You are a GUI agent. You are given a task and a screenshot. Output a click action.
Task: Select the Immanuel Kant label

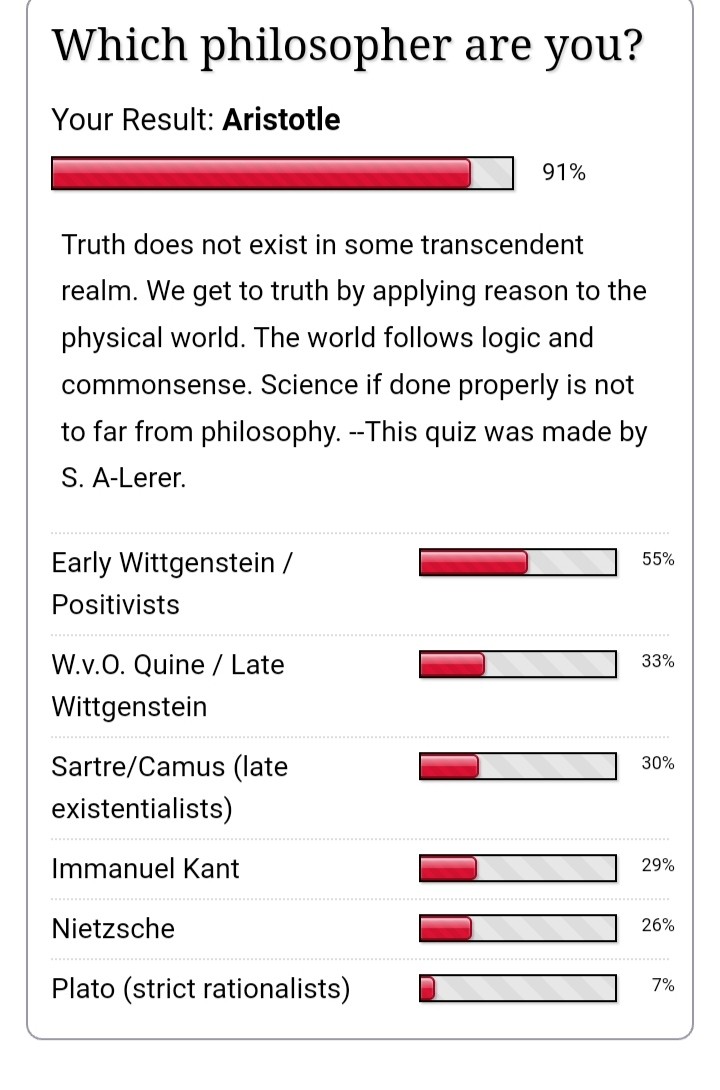tap(146, 868)
